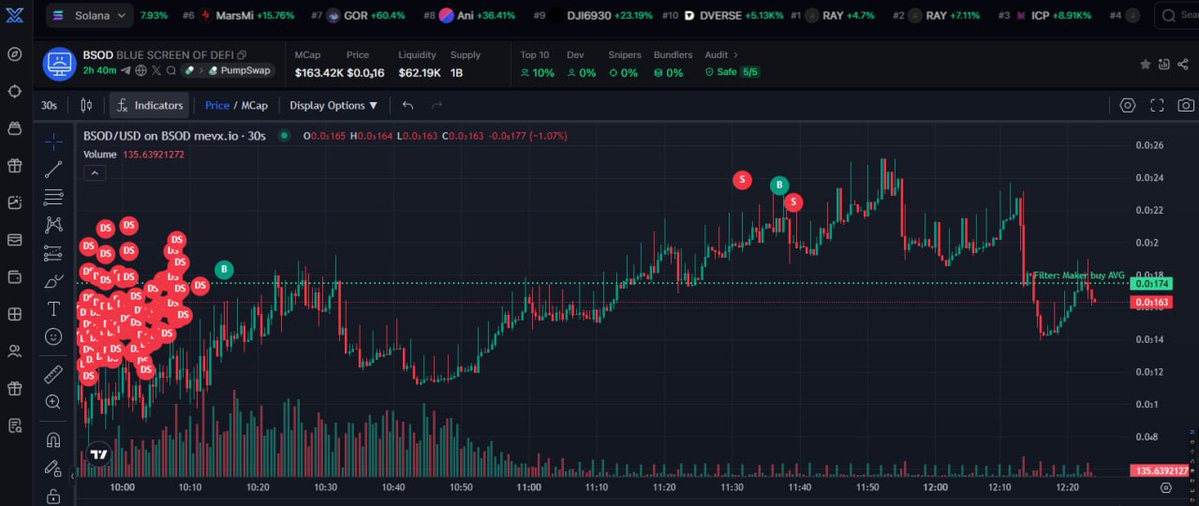Switch chart to MCap view
Viewport: 1199px width, 506px height.
click(255, 105)
